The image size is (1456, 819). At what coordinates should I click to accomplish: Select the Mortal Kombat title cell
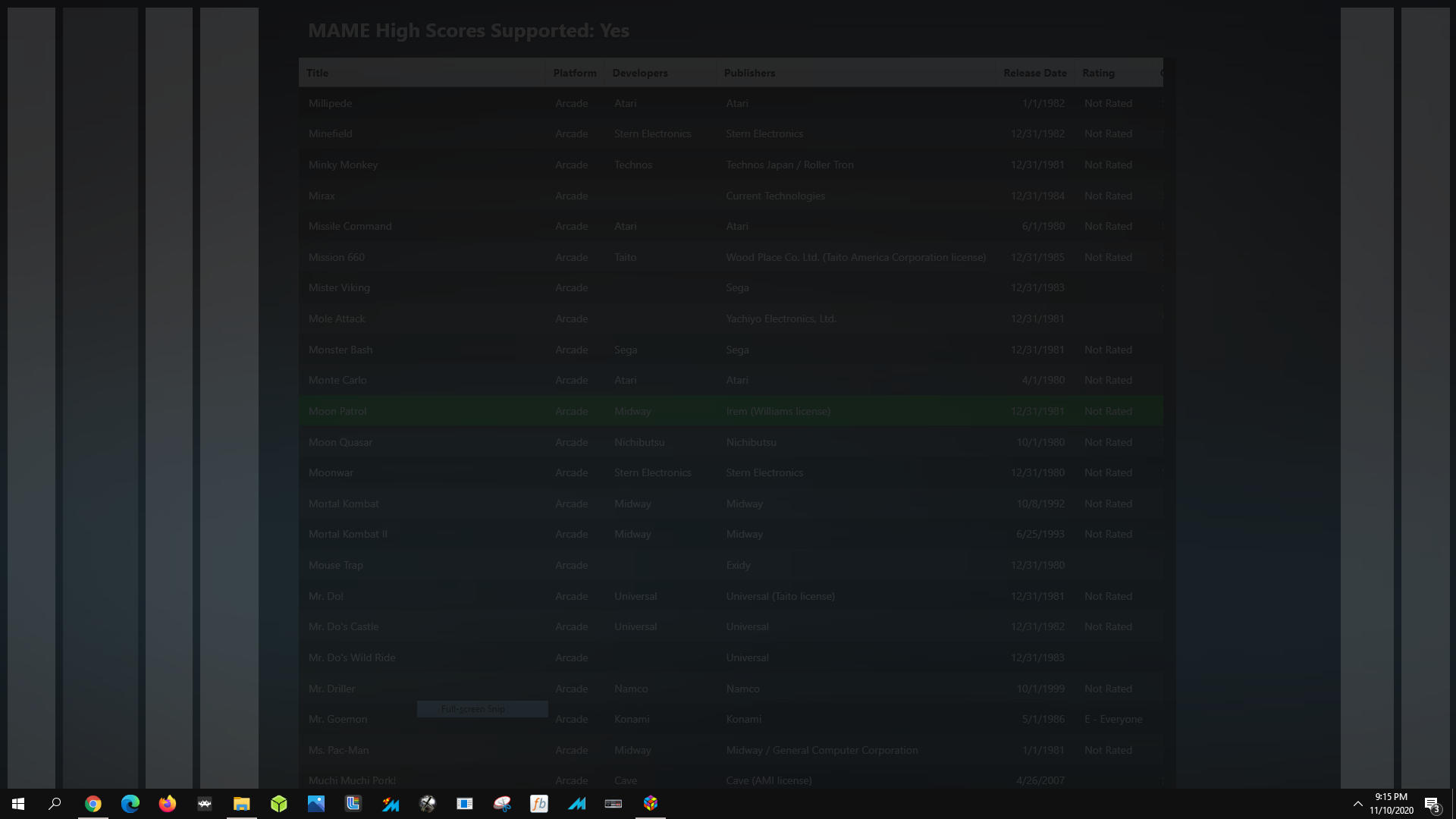(344, 504)
